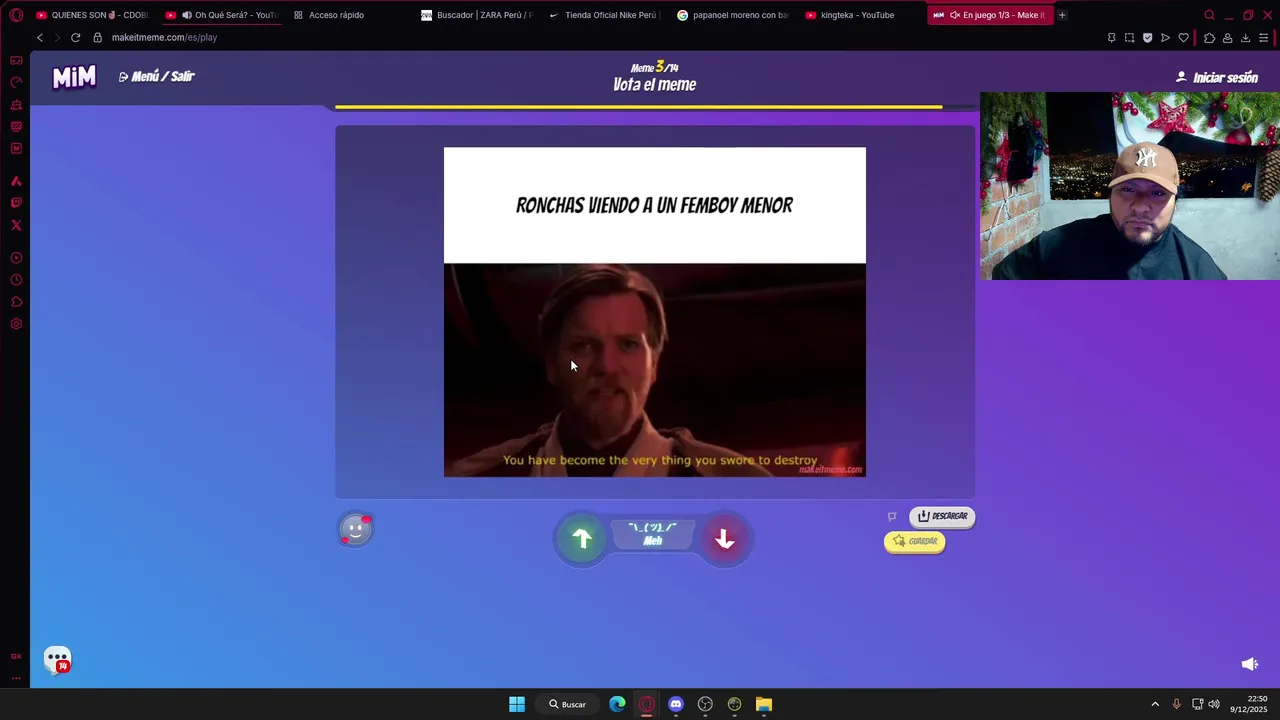Reload the page
The width and height of the screenshot is (1280, 720).
75,37
